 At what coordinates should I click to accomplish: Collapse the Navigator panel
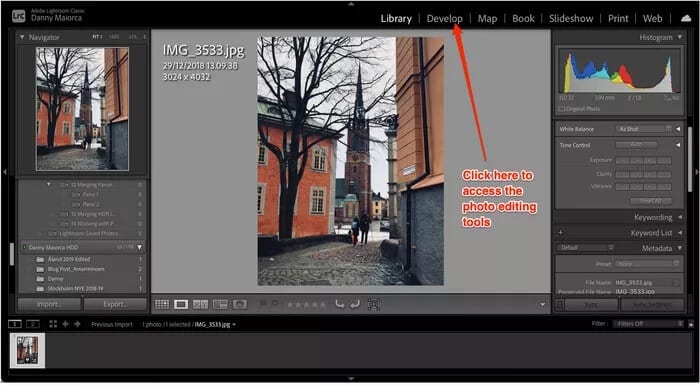click(x=22, y=37)
